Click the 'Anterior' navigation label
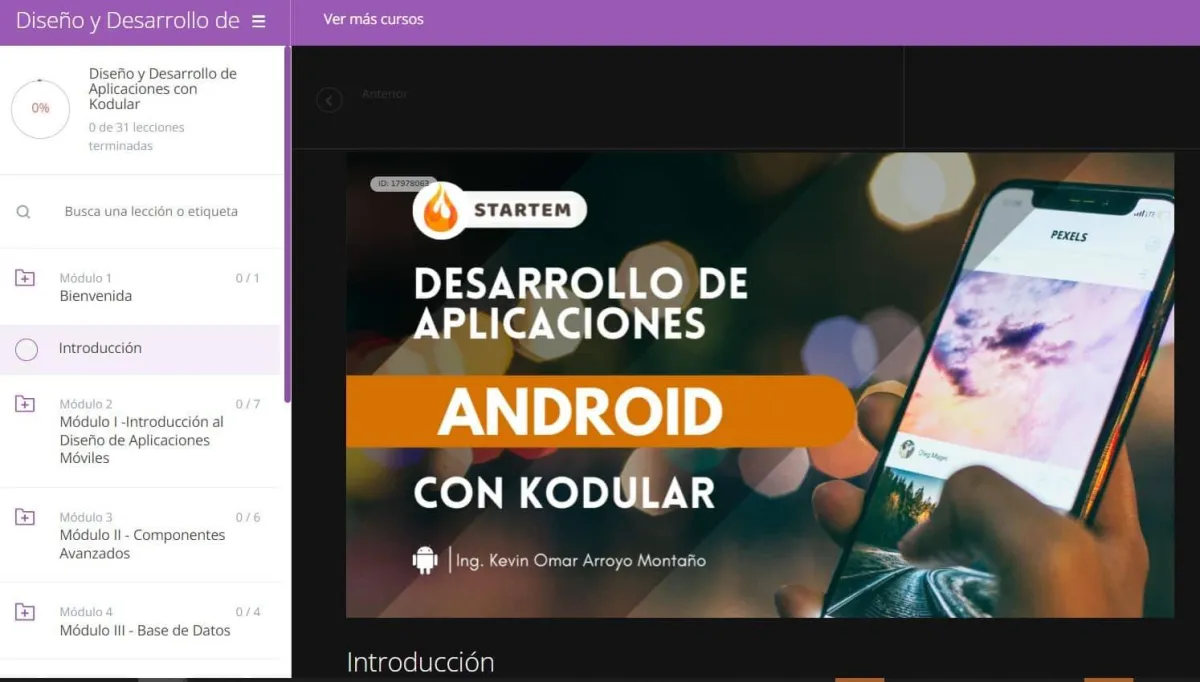Viewport: 1200px width, 682px height. (x=384, y=94)
